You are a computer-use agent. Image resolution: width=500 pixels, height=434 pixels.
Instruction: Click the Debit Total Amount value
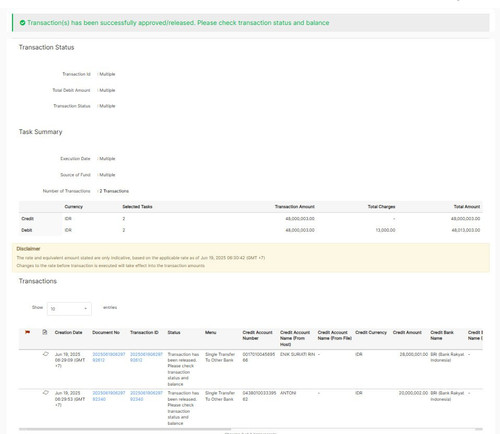click(x=466, y=230)
